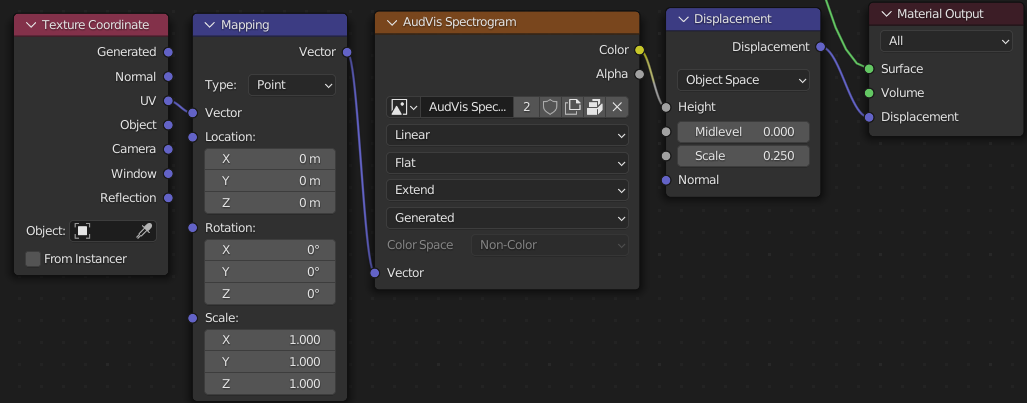Click Location Y value field
The height and width of the screenshot is (403, 1027).
tap(270, 181)
